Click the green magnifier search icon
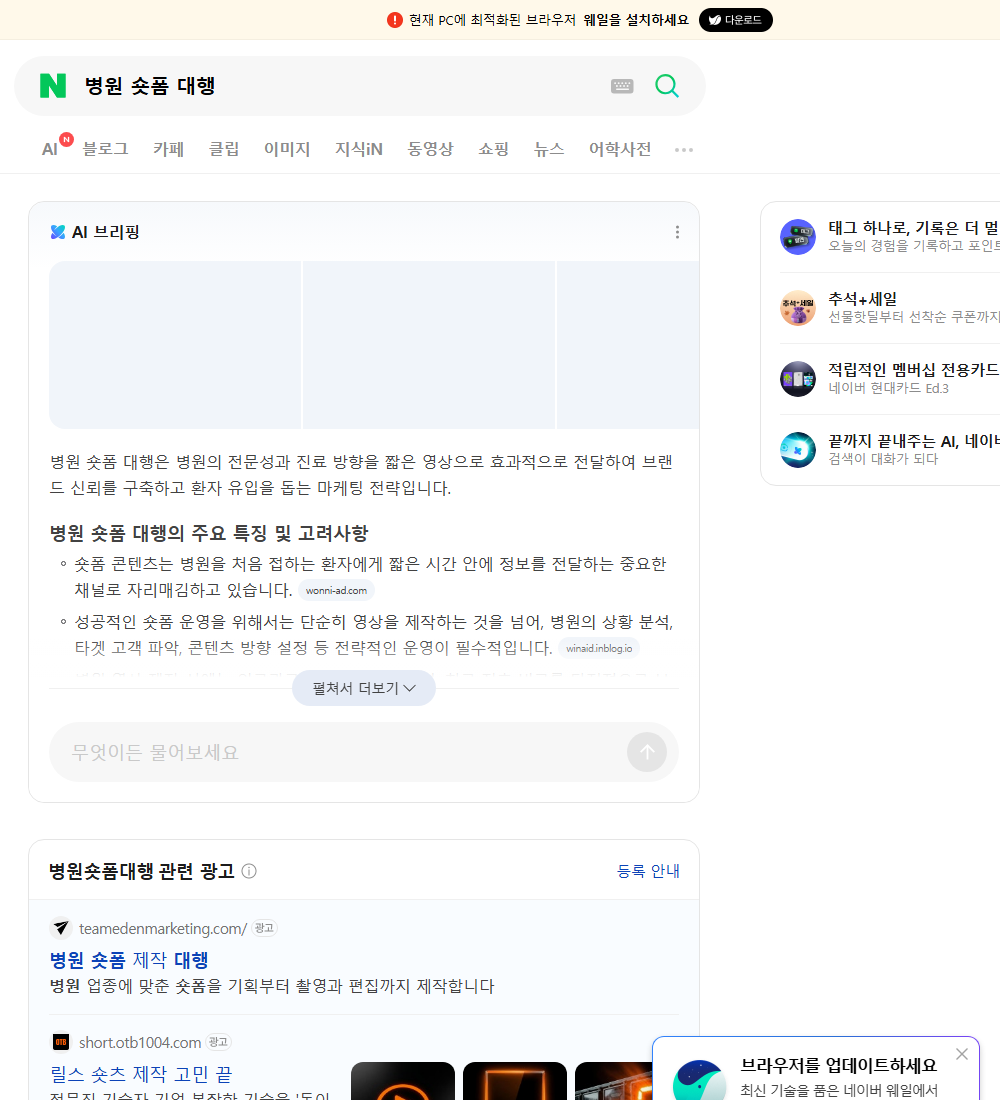Image resolution: width=1000 pixels, height=1100 pixels. pos(667,86)
